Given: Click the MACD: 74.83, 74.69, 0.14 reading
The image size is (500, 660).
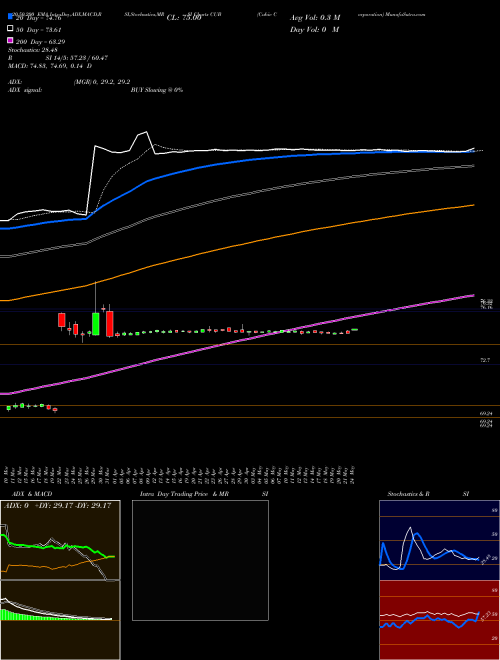Looking at the screenshot, I should tap(50, 66).
